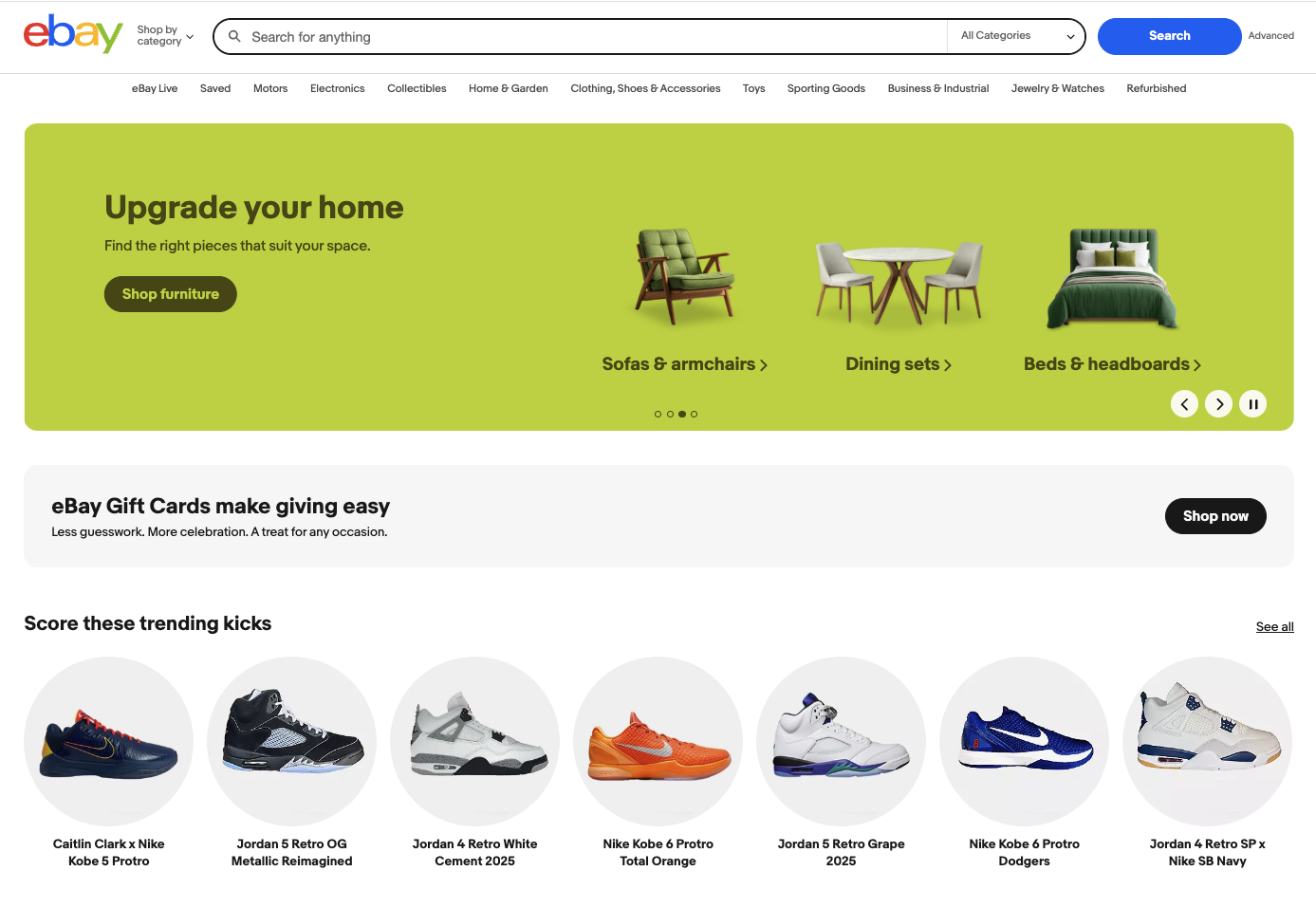Advance to next carousel banner slide

pyautogui.click(x=1219, y=404)
